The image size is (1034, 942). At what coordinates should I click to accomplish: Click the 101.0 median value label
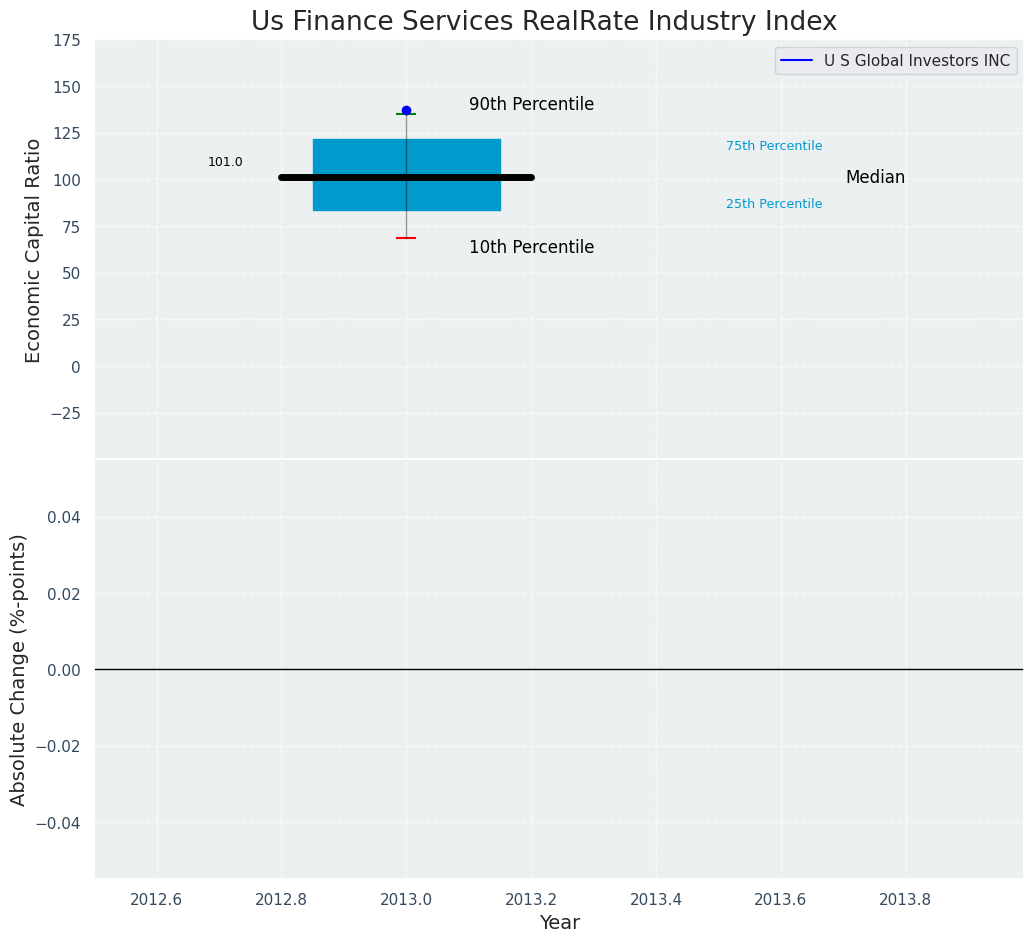tap(225, 162)
